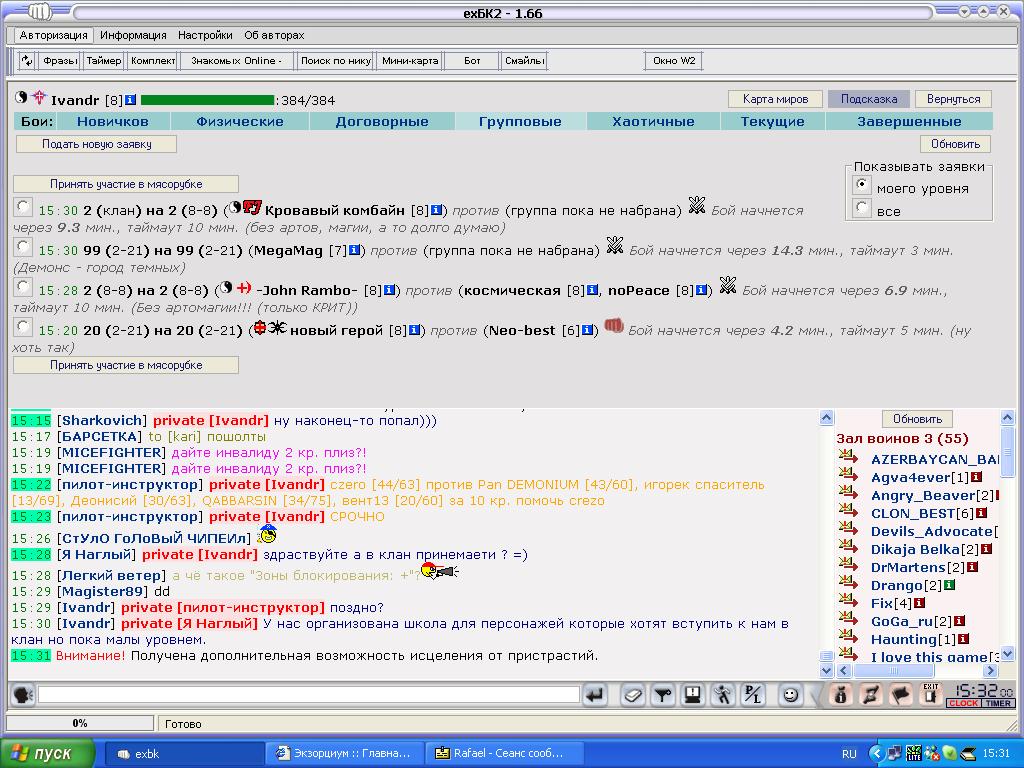The height and width of the screenshot is (768, 1024).
Task: Click the talking head icon by the chat input
Action: tap(22, 695)
